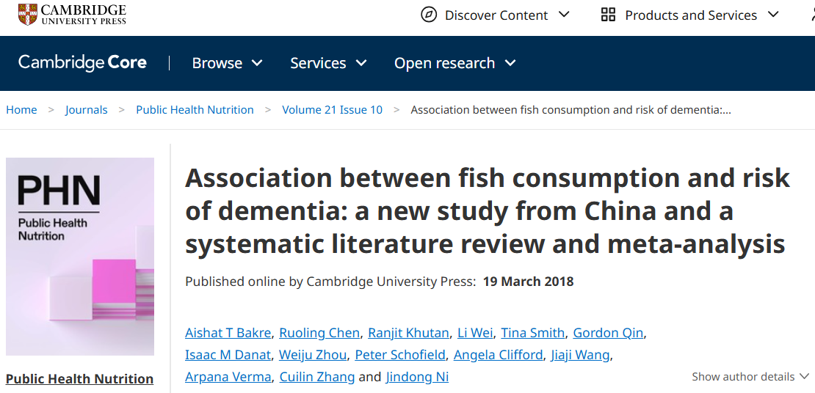Expand the Discover Content dropdown chevron
Image resolution: width=815 pixels, height=393 pixels.
[x=564, y=15]
